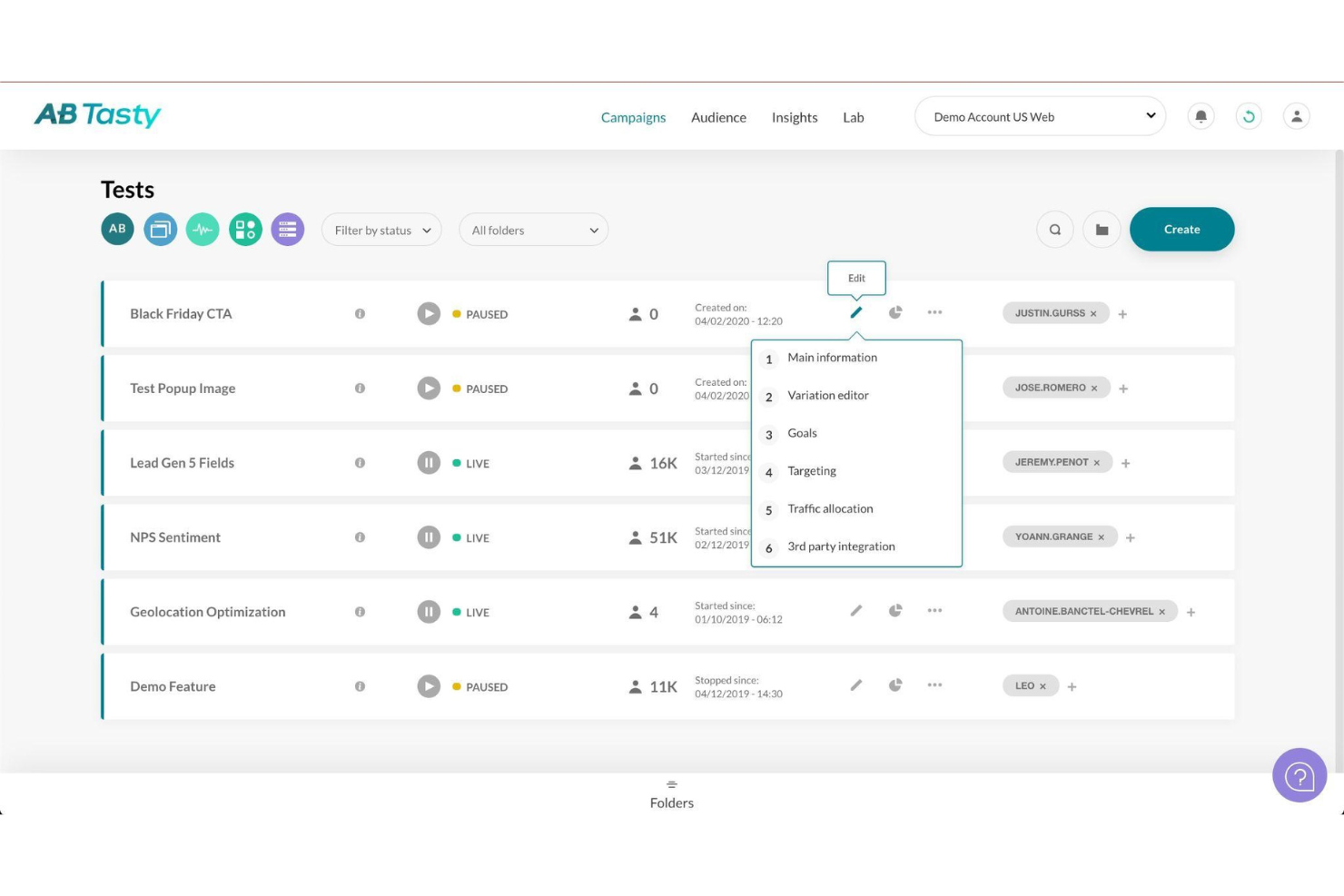
Task: Open the Demo Account US Web account selector
Action: pyautogui.click(x=1039, y=116)
